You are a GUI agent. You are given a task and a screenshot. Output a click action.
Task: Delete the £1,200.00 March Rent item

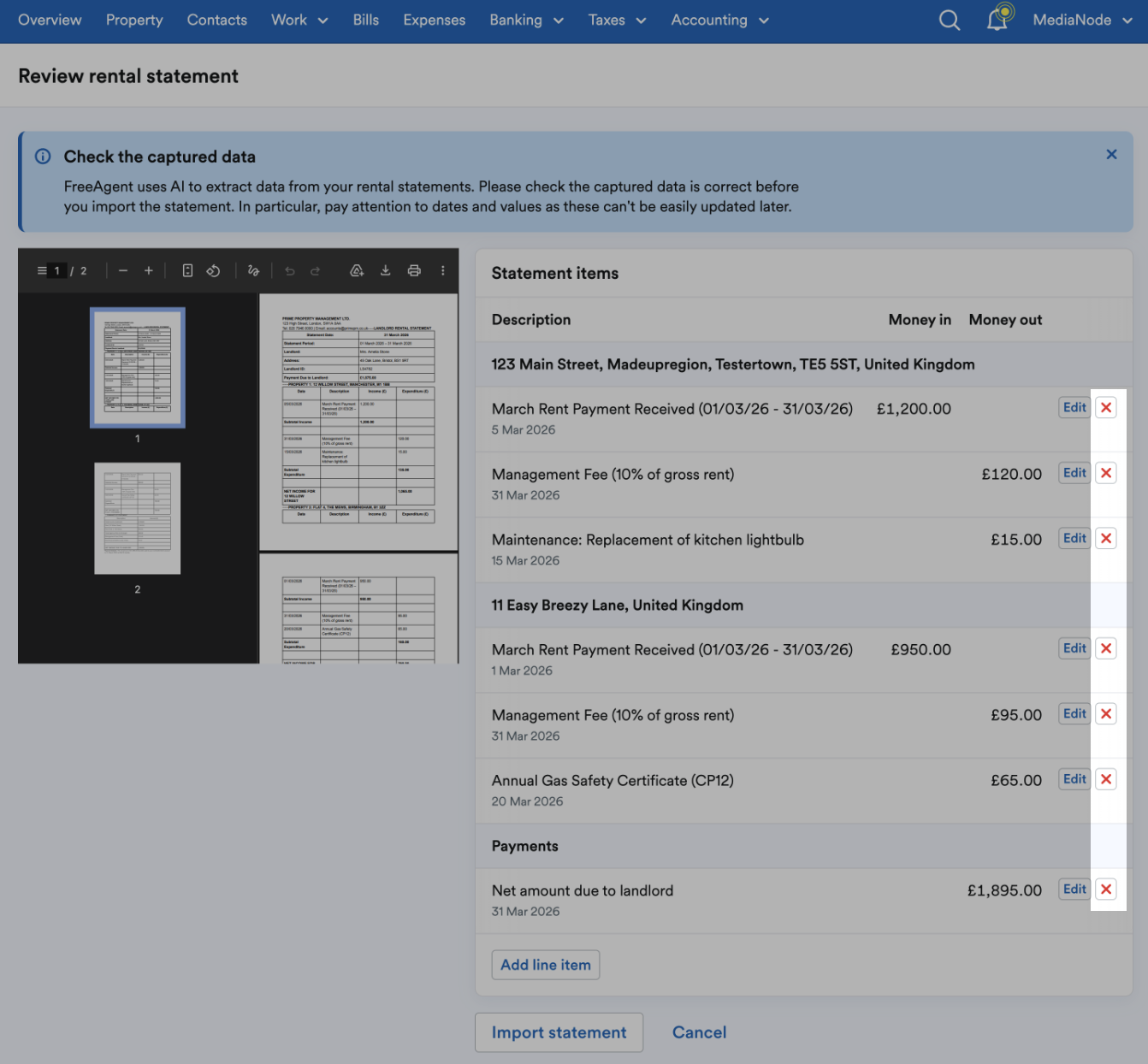[x=1106, y=408]
